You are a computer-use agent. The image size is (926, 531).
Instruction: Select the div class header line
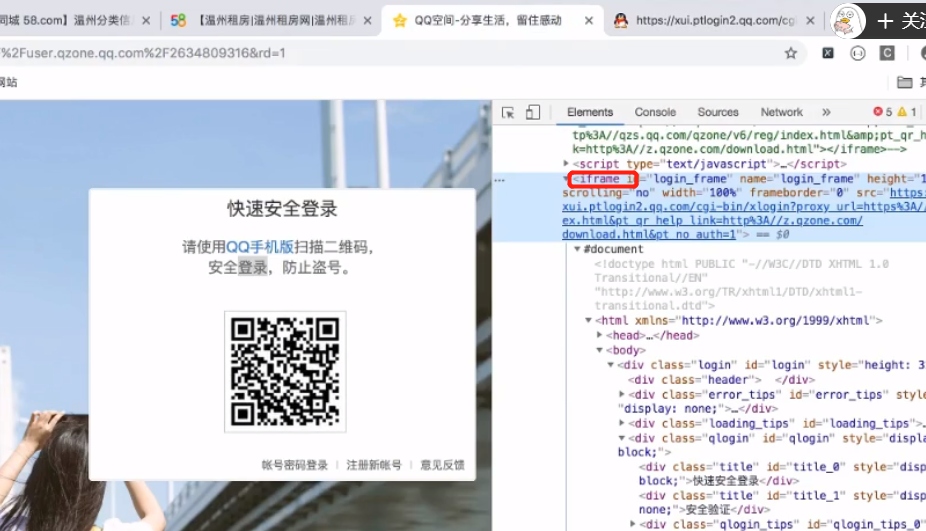(x=722, y=380)
